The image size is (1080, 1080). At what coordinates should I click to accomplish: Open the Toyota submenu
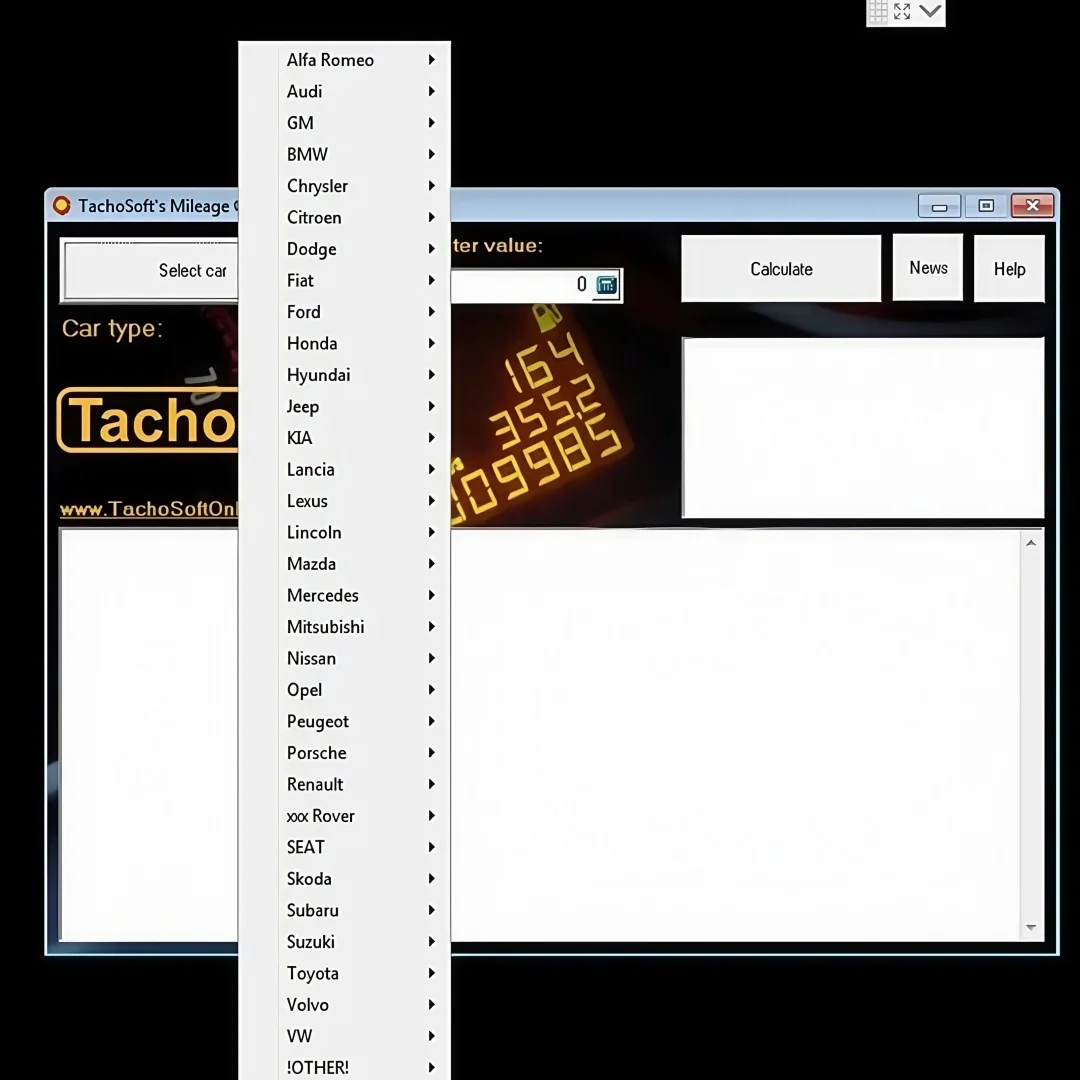344,974
